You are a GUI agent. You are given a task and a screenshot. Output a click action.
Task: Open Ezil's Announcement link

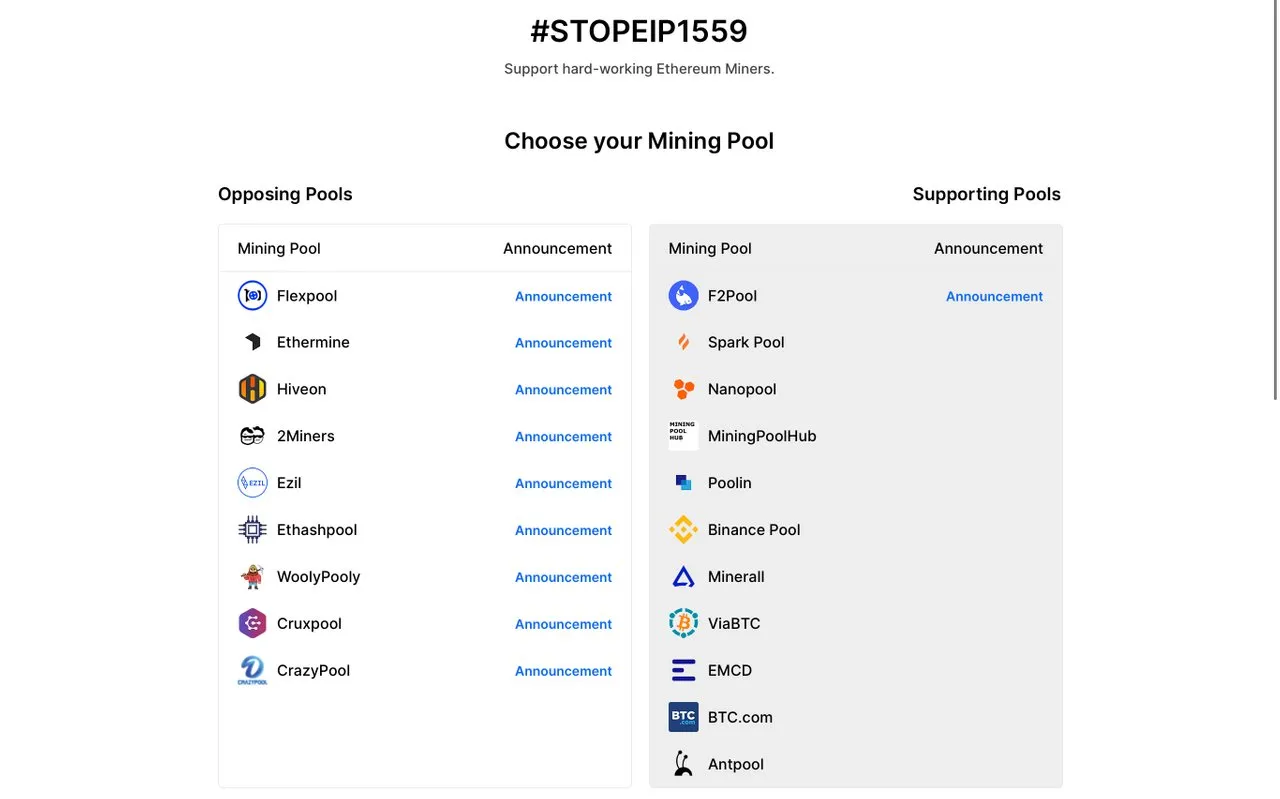click(x=563, y=483)
